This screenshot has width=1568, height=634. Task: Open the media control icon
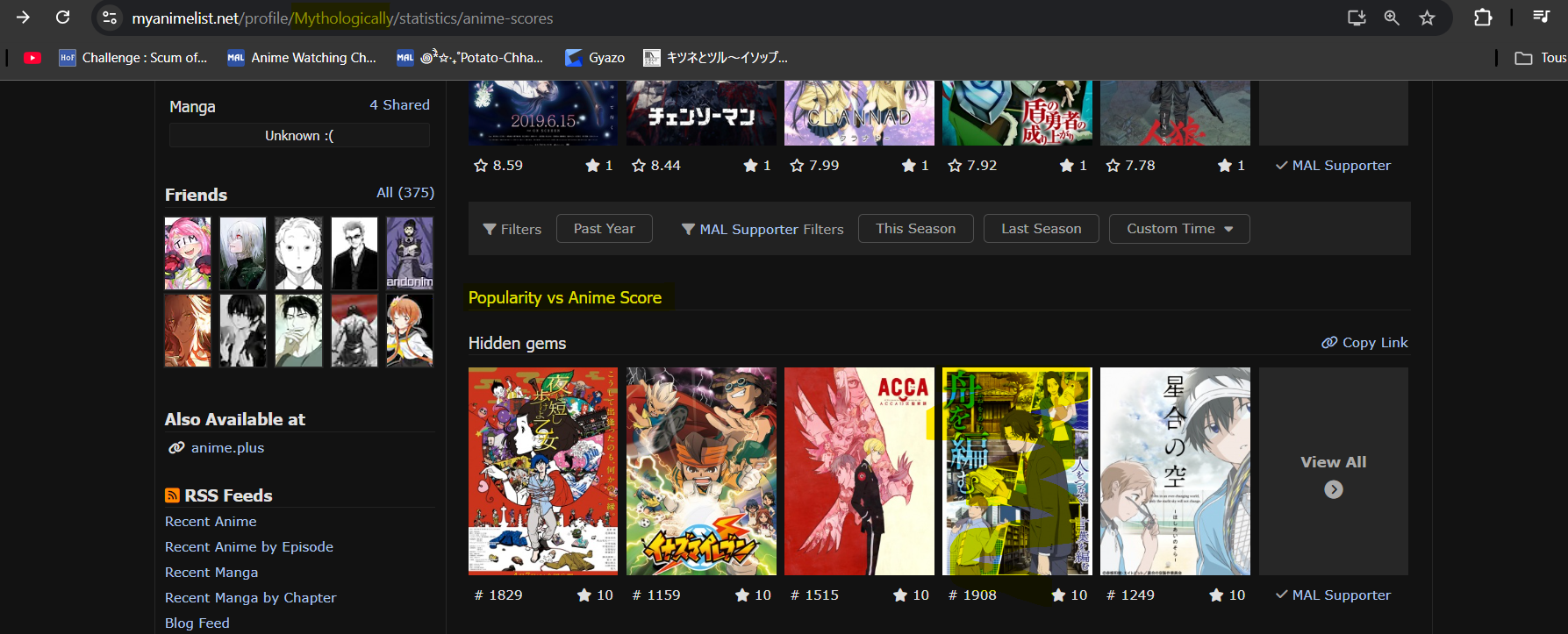click(1541, 18)
